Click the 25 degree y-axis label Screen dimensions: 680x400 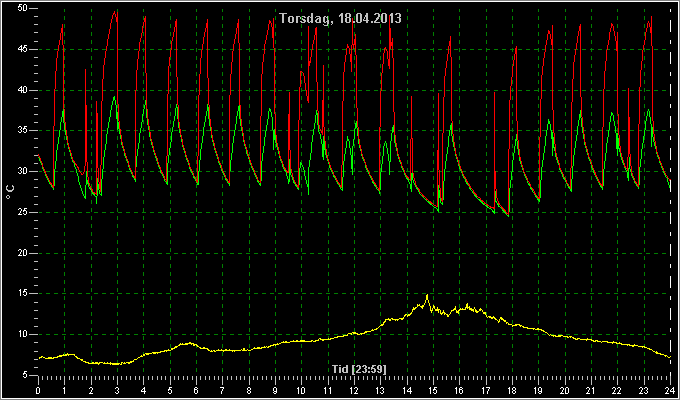click(23, 212)
